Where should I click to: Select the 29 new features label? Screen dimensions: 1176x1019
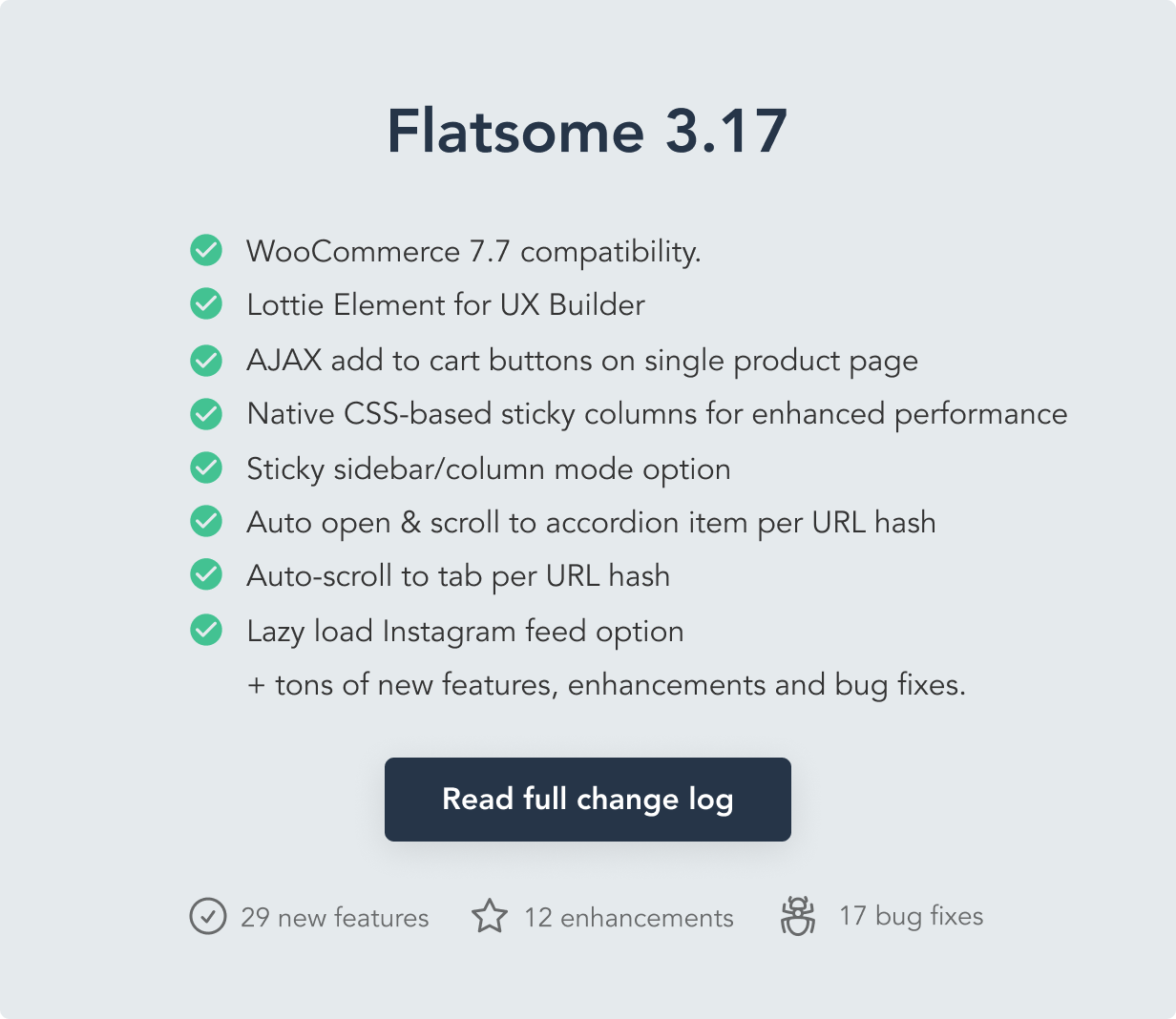coord(335,917)
